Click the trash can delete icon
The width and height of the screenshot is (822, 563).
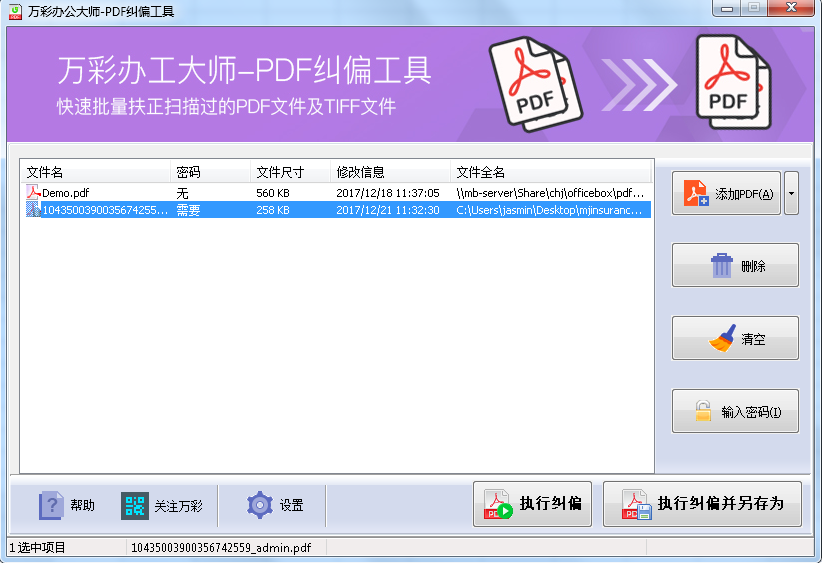click(x=721, y=266)
